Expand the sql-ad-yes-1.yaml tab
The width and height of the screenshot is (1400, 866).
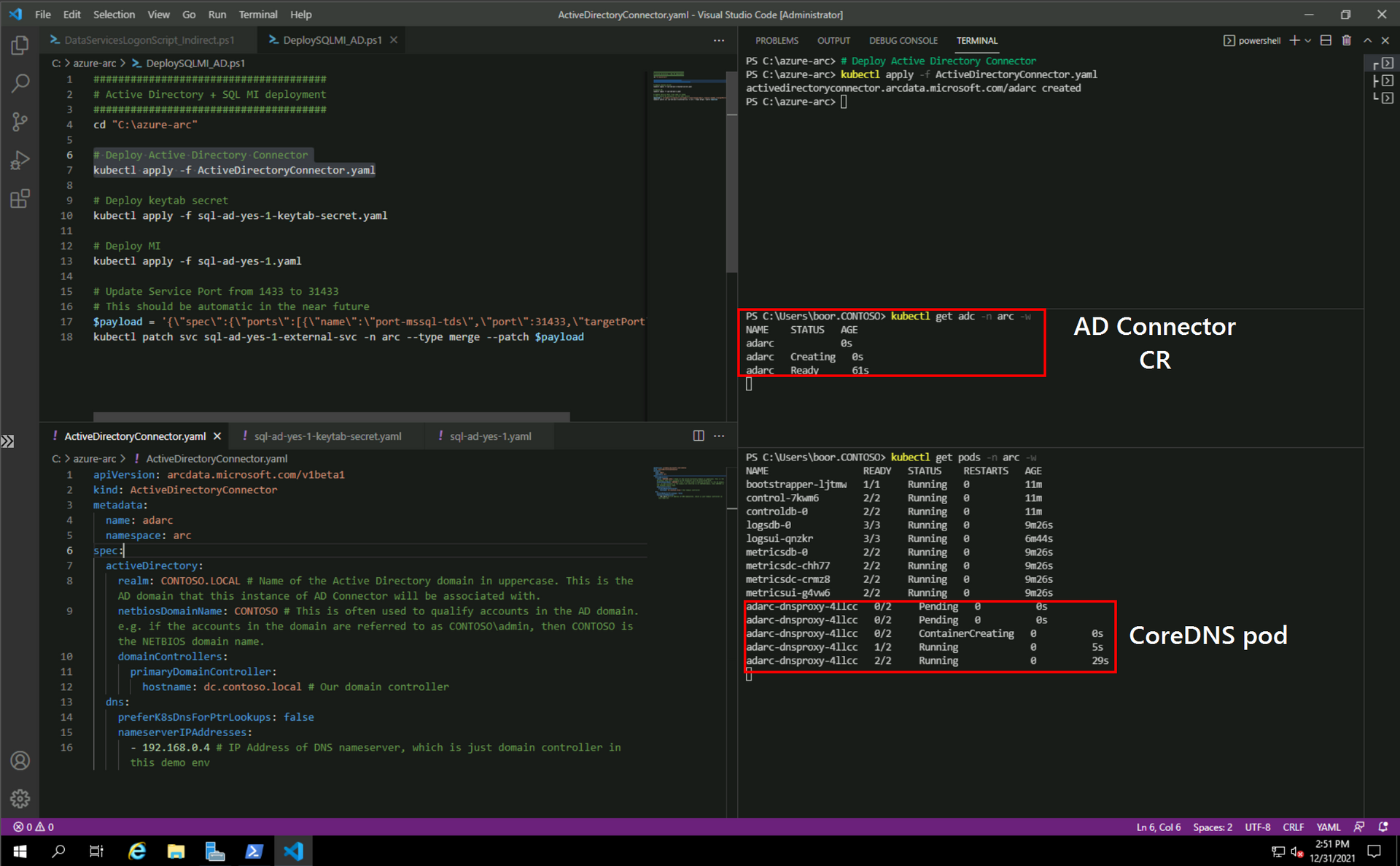point(490,435)
